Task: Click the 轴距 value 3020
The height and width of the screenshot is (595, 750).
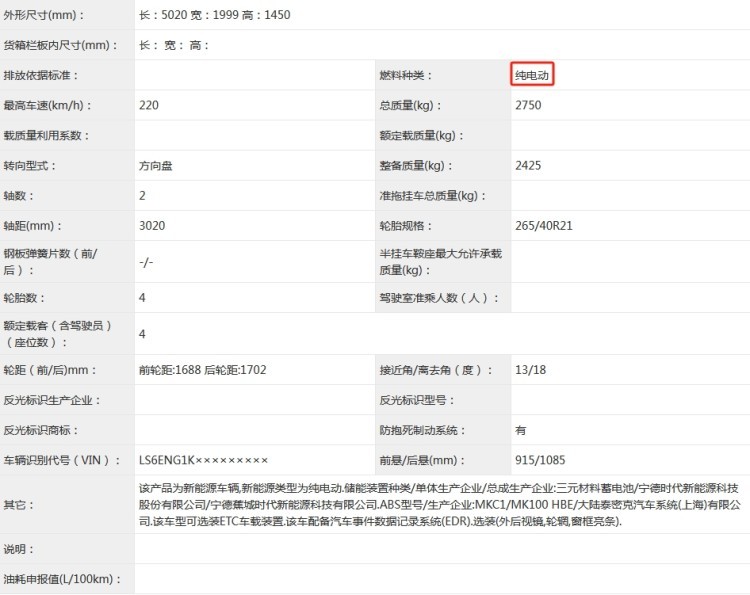Action: pos(152,226)
